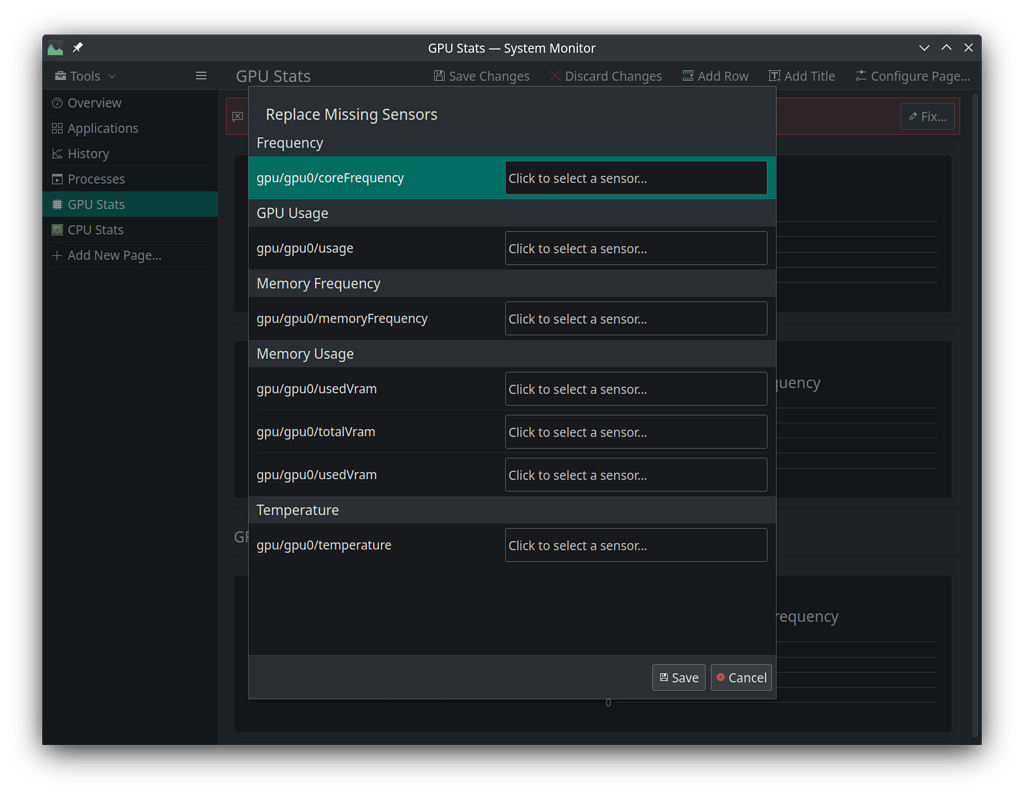
Task: Open the title bar dropdown arrow
Action: coord(923,47)
